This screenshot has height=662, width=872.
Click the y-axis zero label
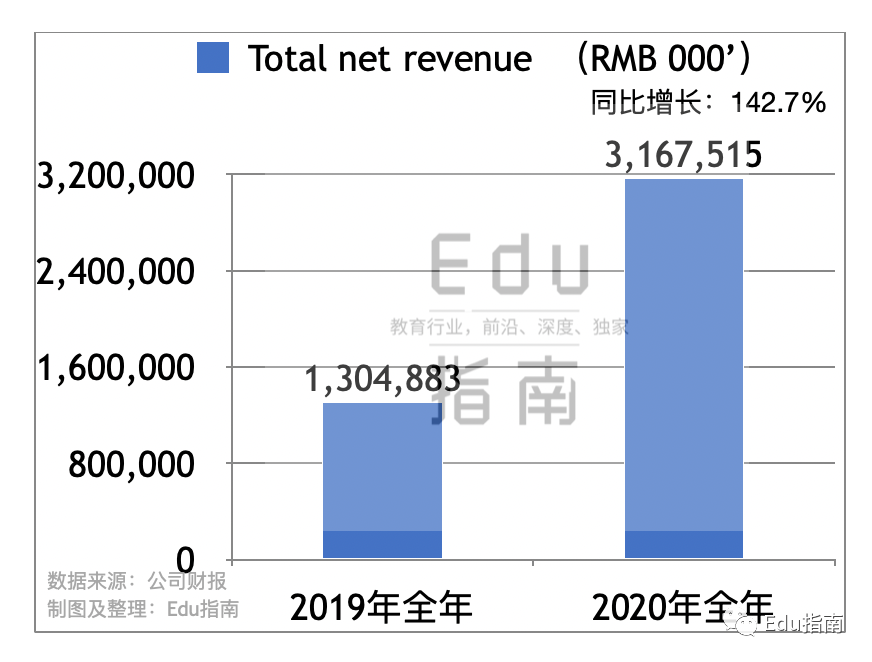[186, 560]
